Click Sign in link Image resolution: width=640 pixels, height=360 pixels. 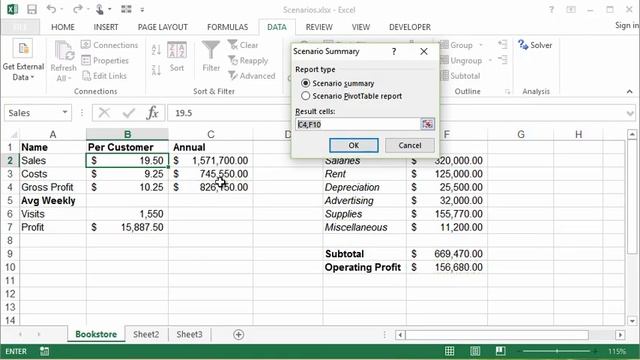click(x=627, y=25)
